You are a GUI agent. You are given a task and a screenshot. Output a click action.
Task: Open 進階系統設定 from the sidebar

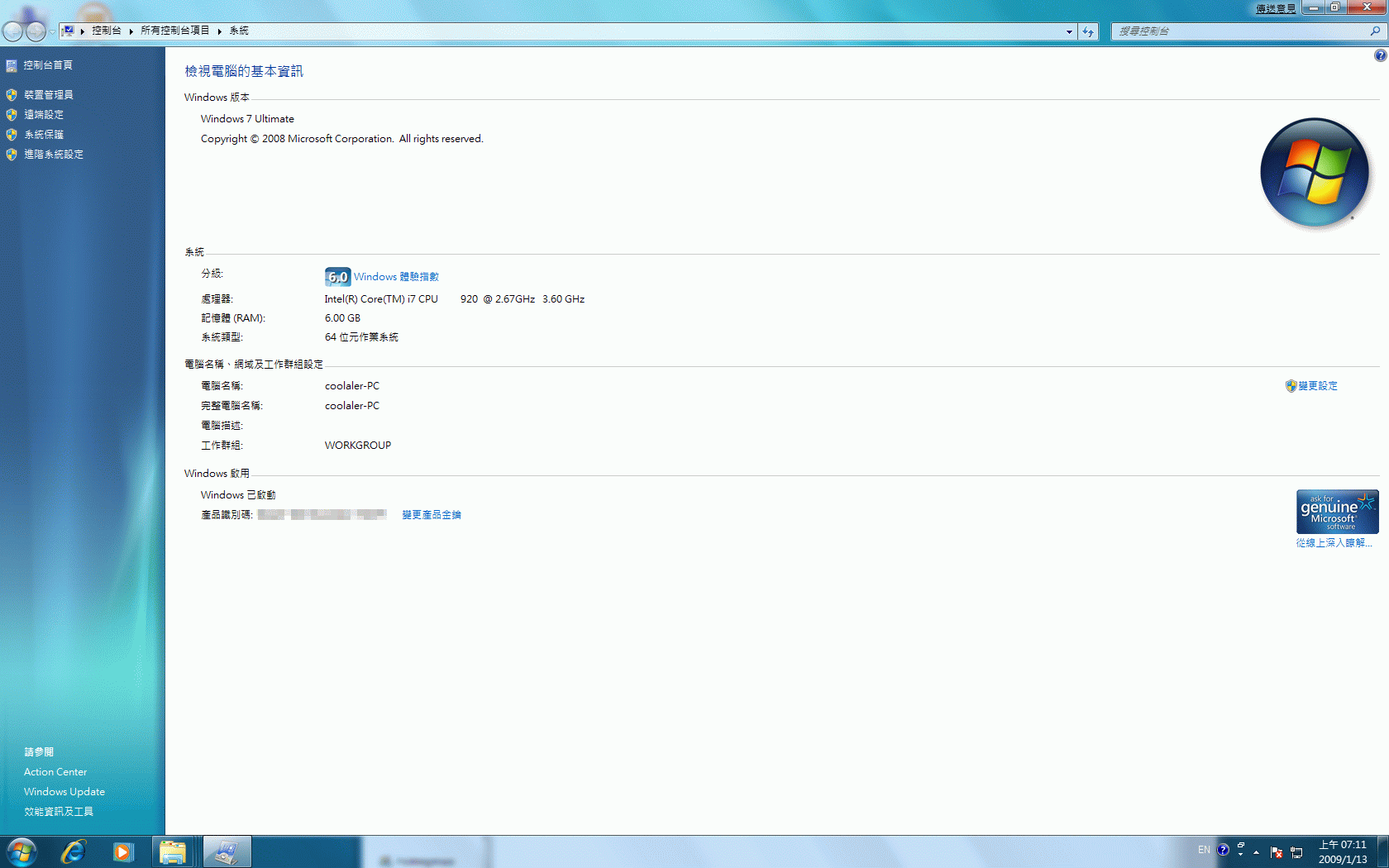tap(53, 155)
